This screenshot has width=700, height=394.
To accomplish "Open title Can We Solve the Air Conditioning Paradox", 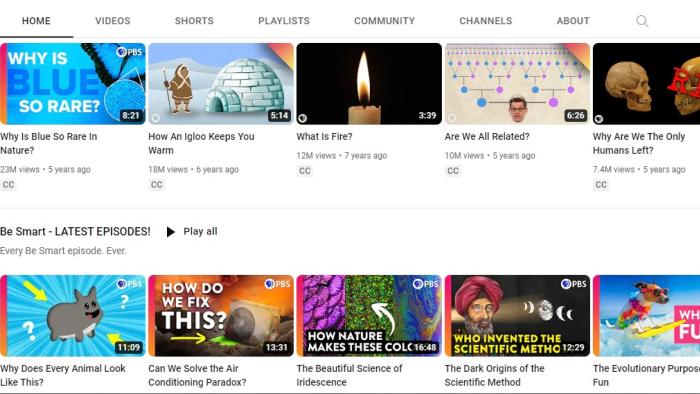I will point(197,375).
